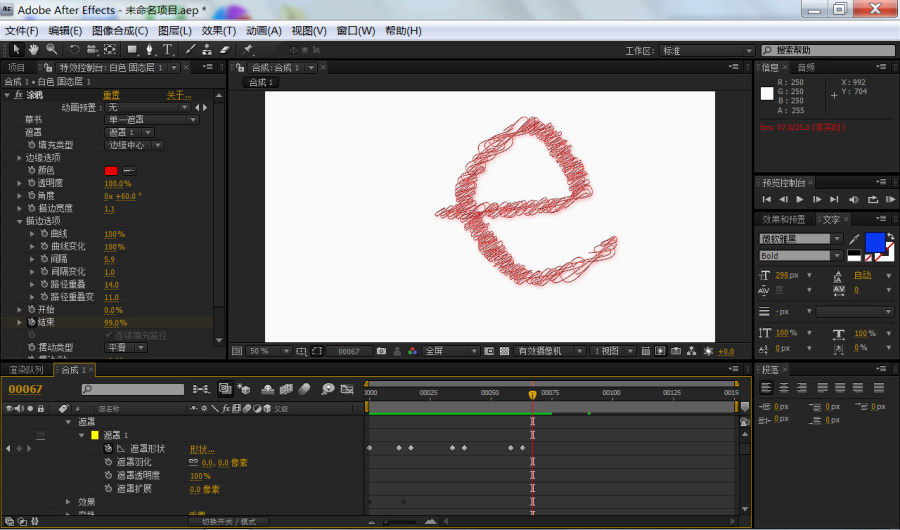Open the 效果(T) menu
The height and width of the screenshot is (530, 900).
click(x=219, y=31)
